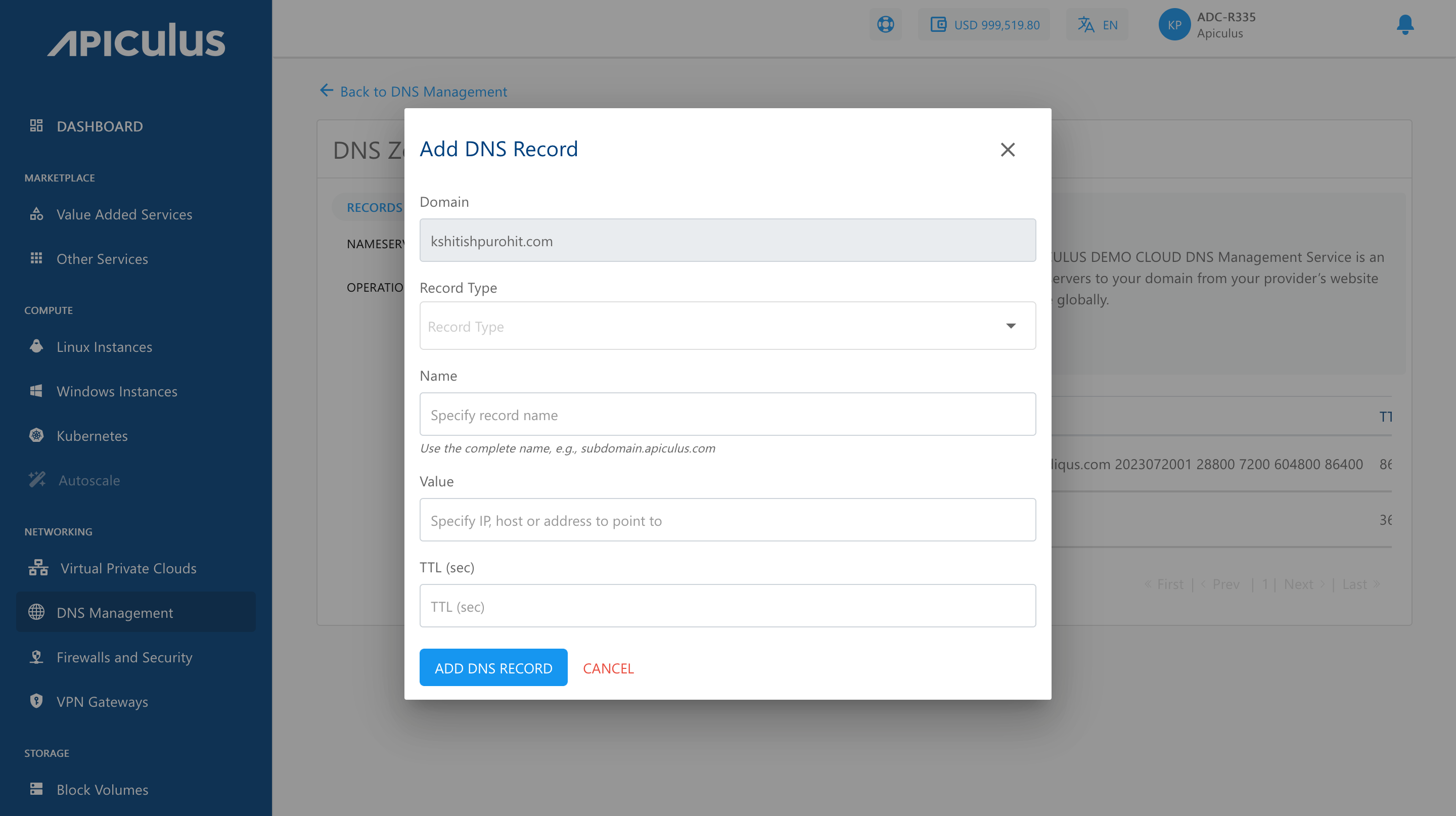The width and height of the screenshot is (1456, 816).
Task: Click the Value Added Services icon
Action: point(36,214)
